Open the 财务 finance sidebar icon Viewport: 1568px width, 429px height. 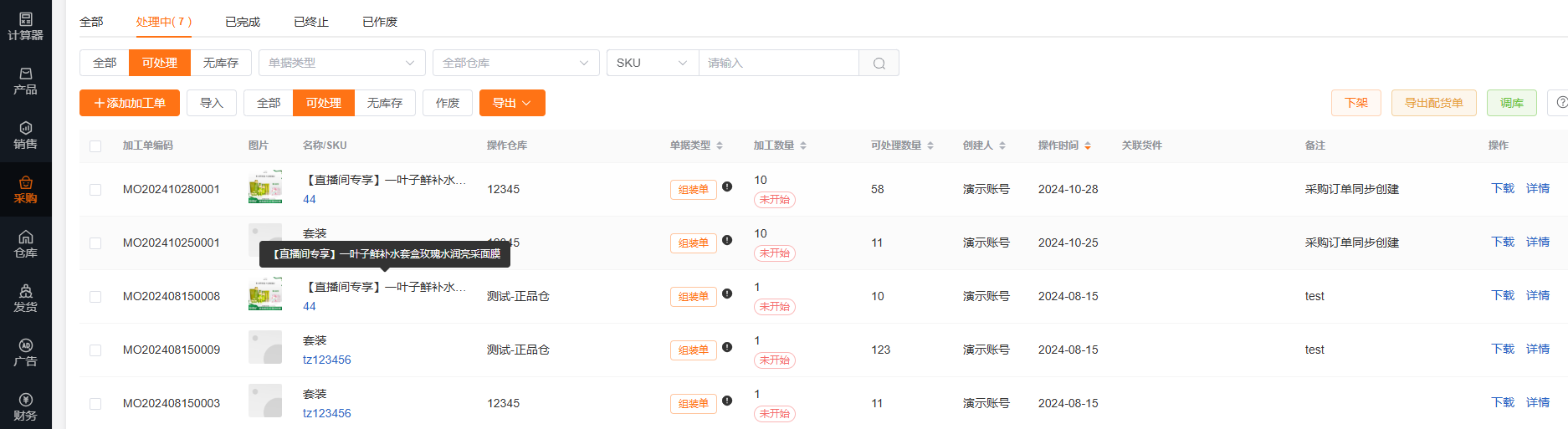click(x=25, y=406)
